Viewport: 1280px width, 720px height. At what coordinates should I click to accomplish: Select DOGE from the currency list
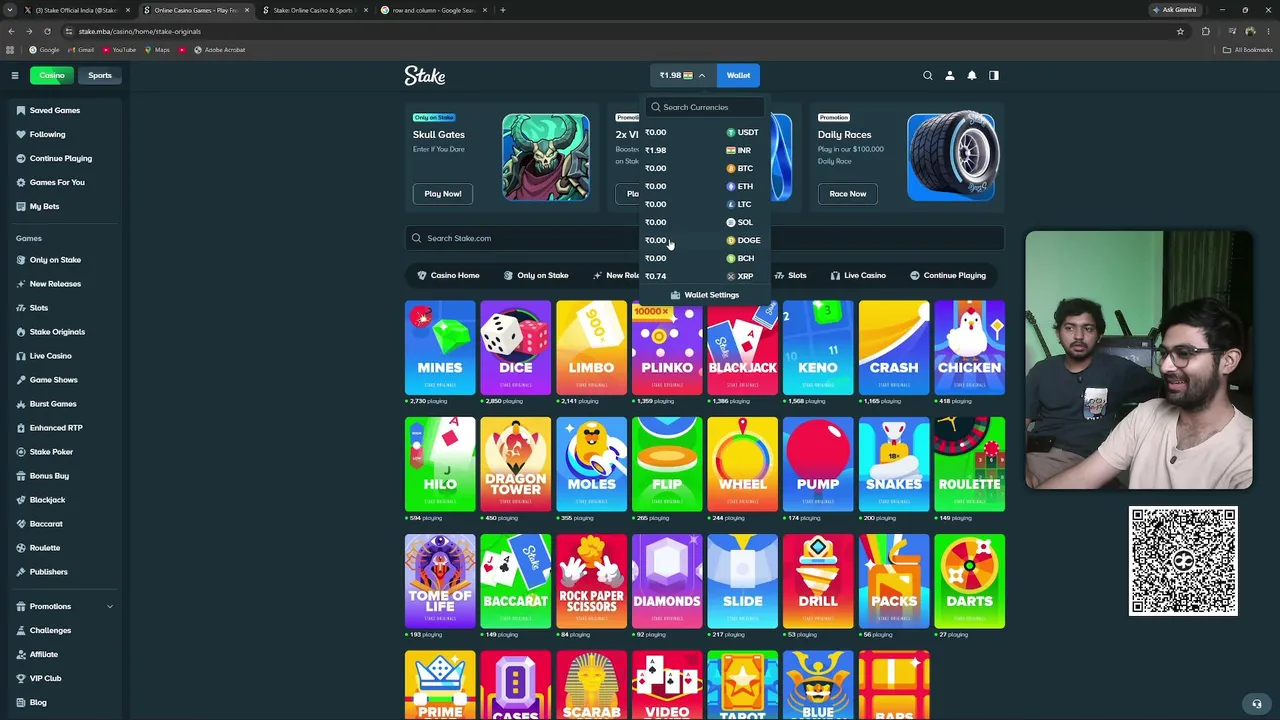coord(705,240)
